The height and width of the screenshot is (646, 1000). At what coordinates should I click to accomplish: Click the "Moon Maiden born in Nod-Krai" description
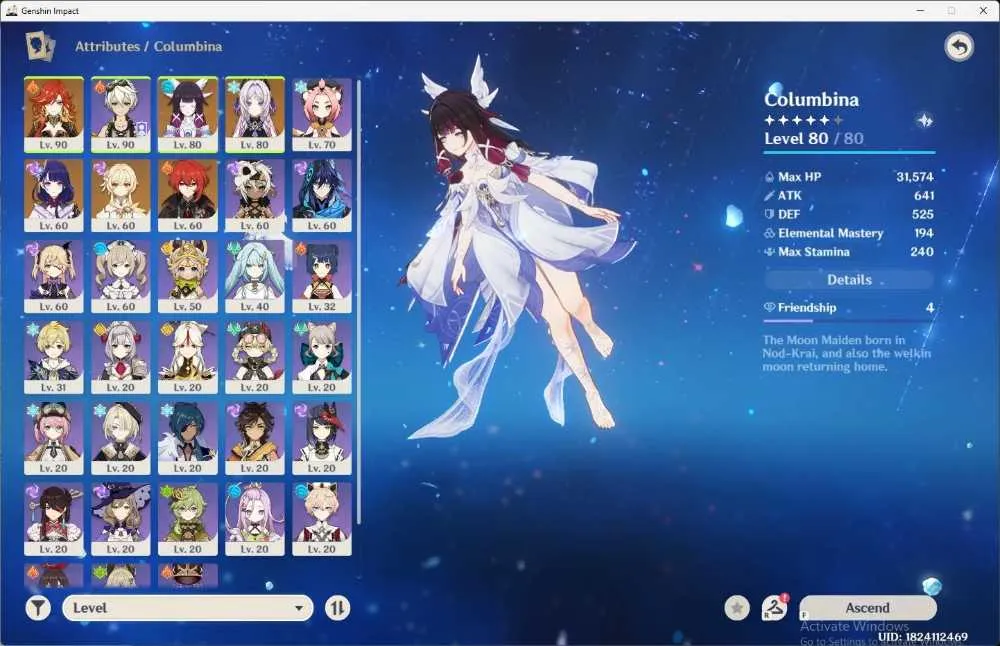pyautogui.click(x=846, y=353)
